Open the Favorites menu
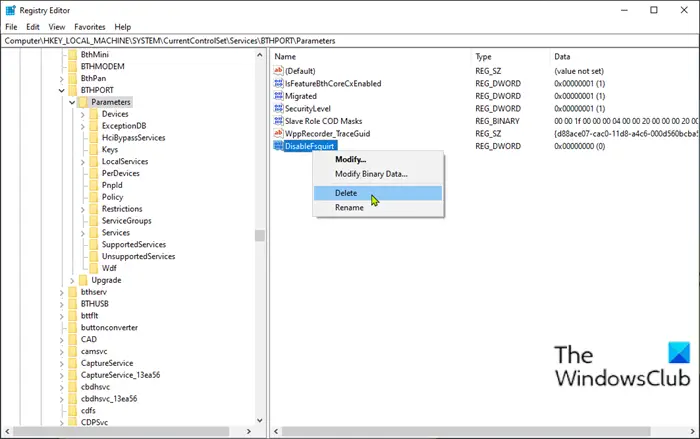 coord(90,27)
